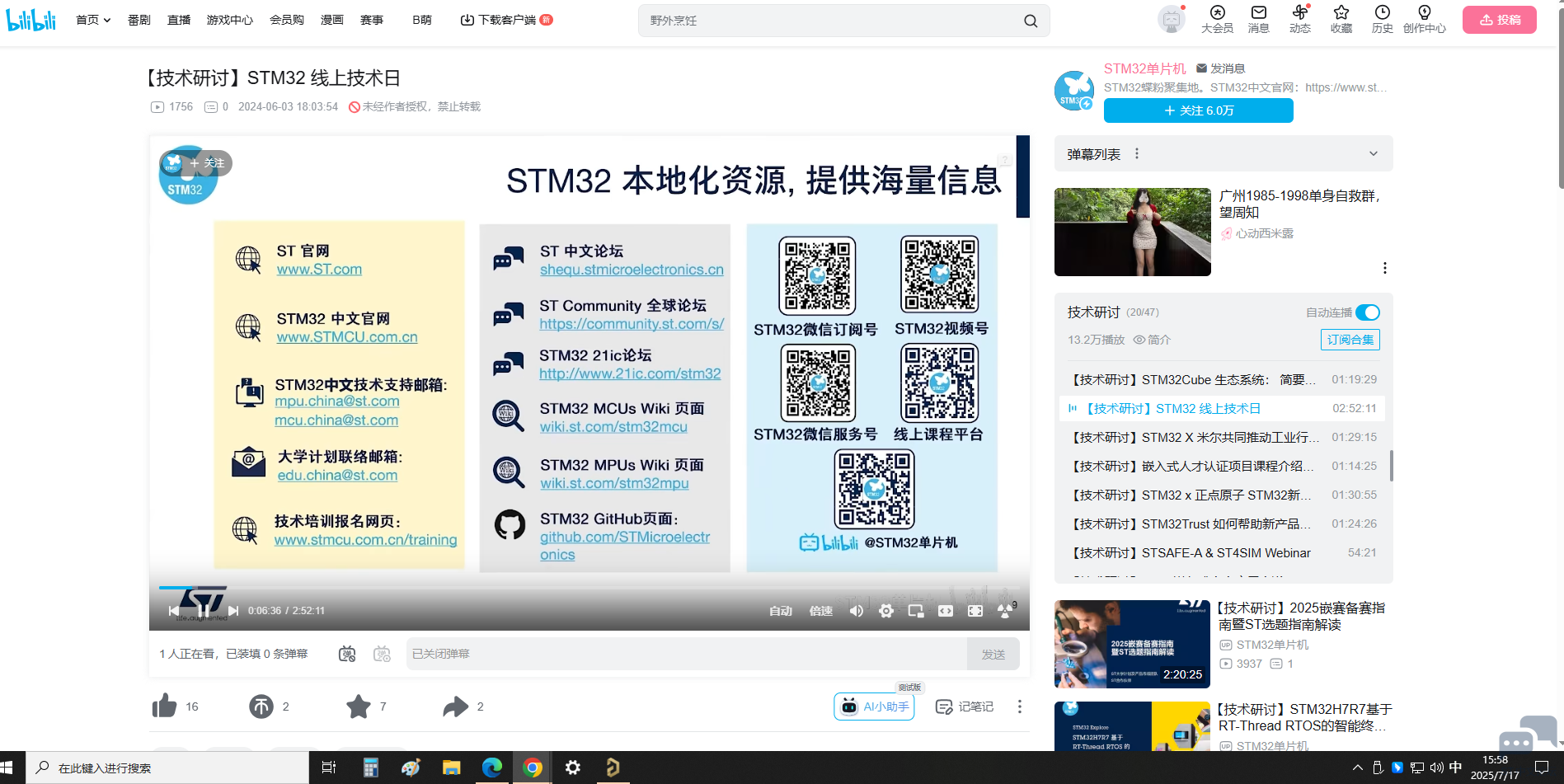This screenshot has width=1564, height=784.
Task: Share the video with the arrow icon
Action: click(455, 707)
